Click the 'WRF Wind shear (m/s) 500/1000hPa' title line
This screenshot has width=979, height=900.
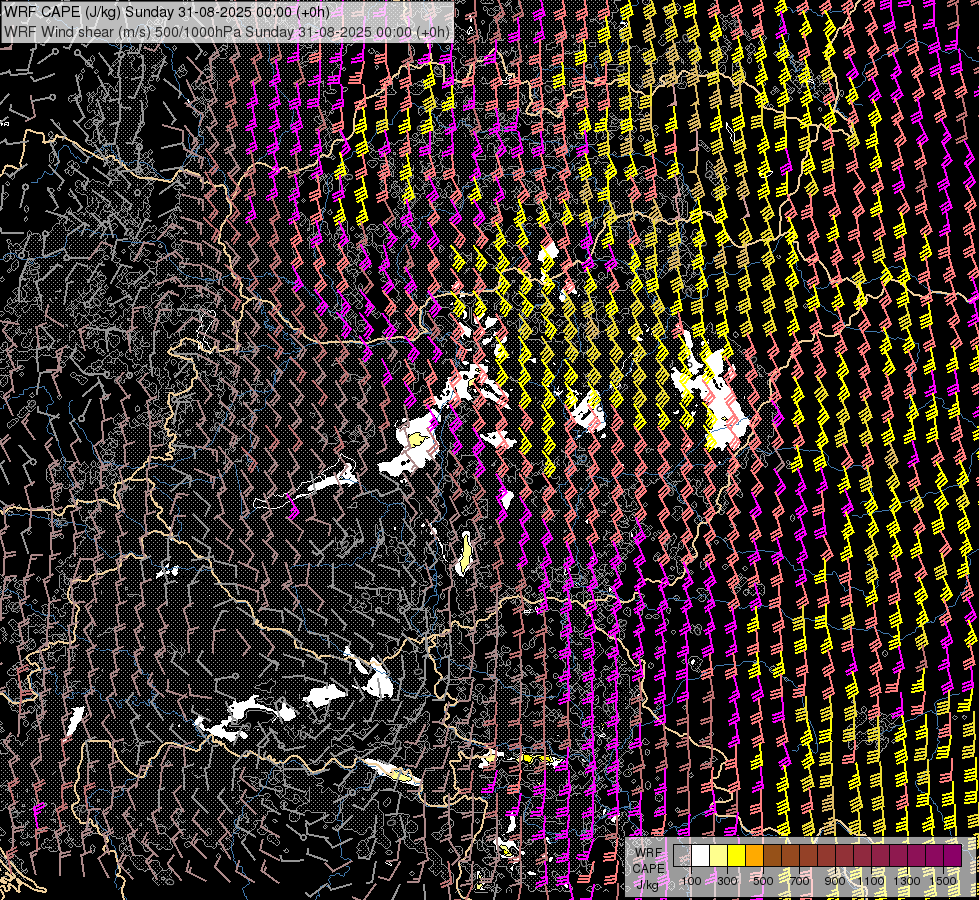click(227, 32)
